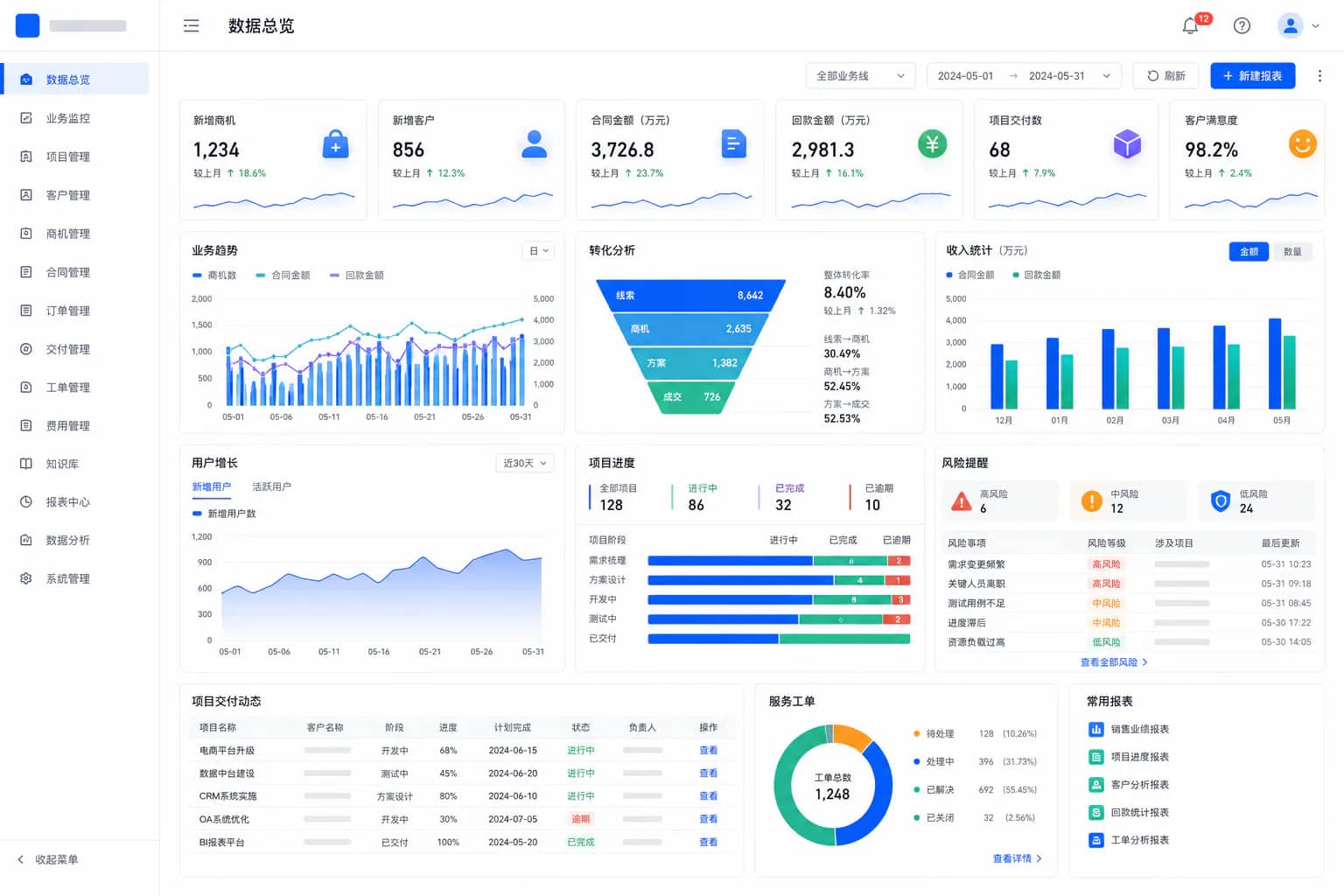Click the 测试中 progress bar

point(779,619)
